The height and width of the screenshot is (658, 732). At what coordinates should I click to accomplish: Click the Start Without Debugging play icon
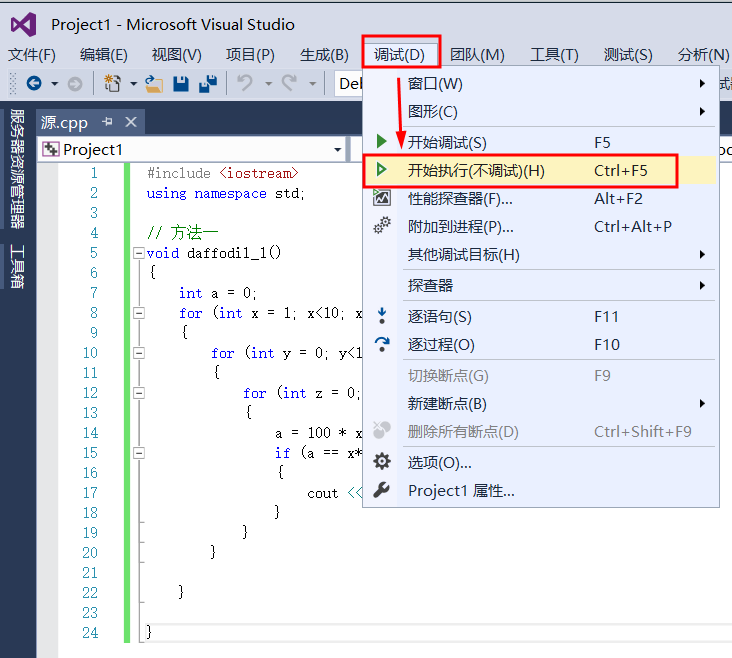(381, 170)
